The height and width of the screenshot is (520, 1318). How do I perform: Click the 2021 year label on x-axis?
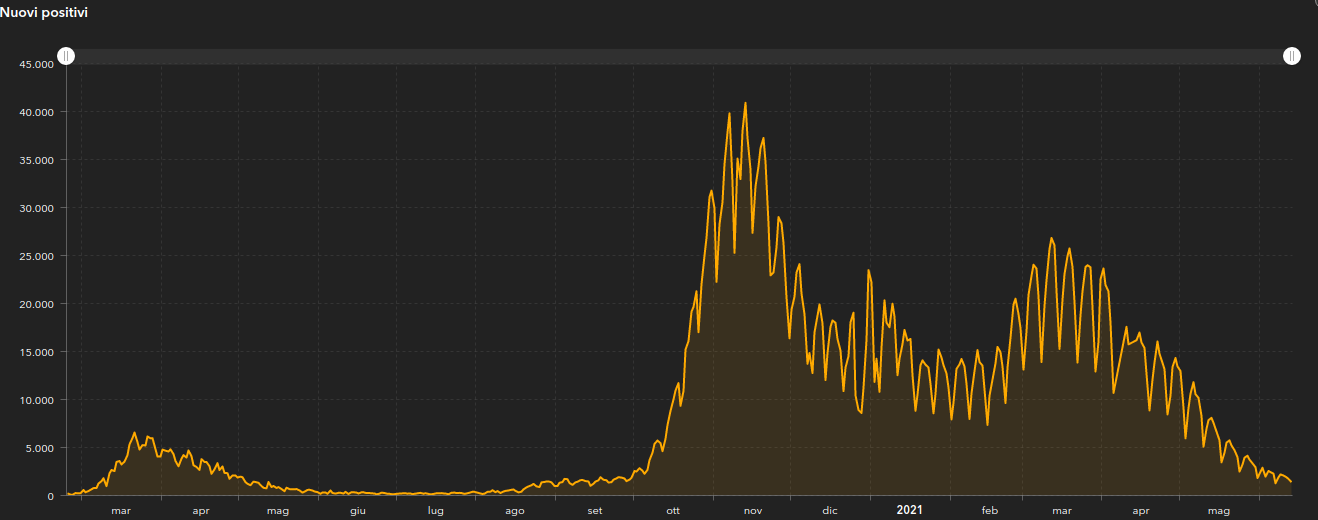pyautogui.click(x=909, y=511)
